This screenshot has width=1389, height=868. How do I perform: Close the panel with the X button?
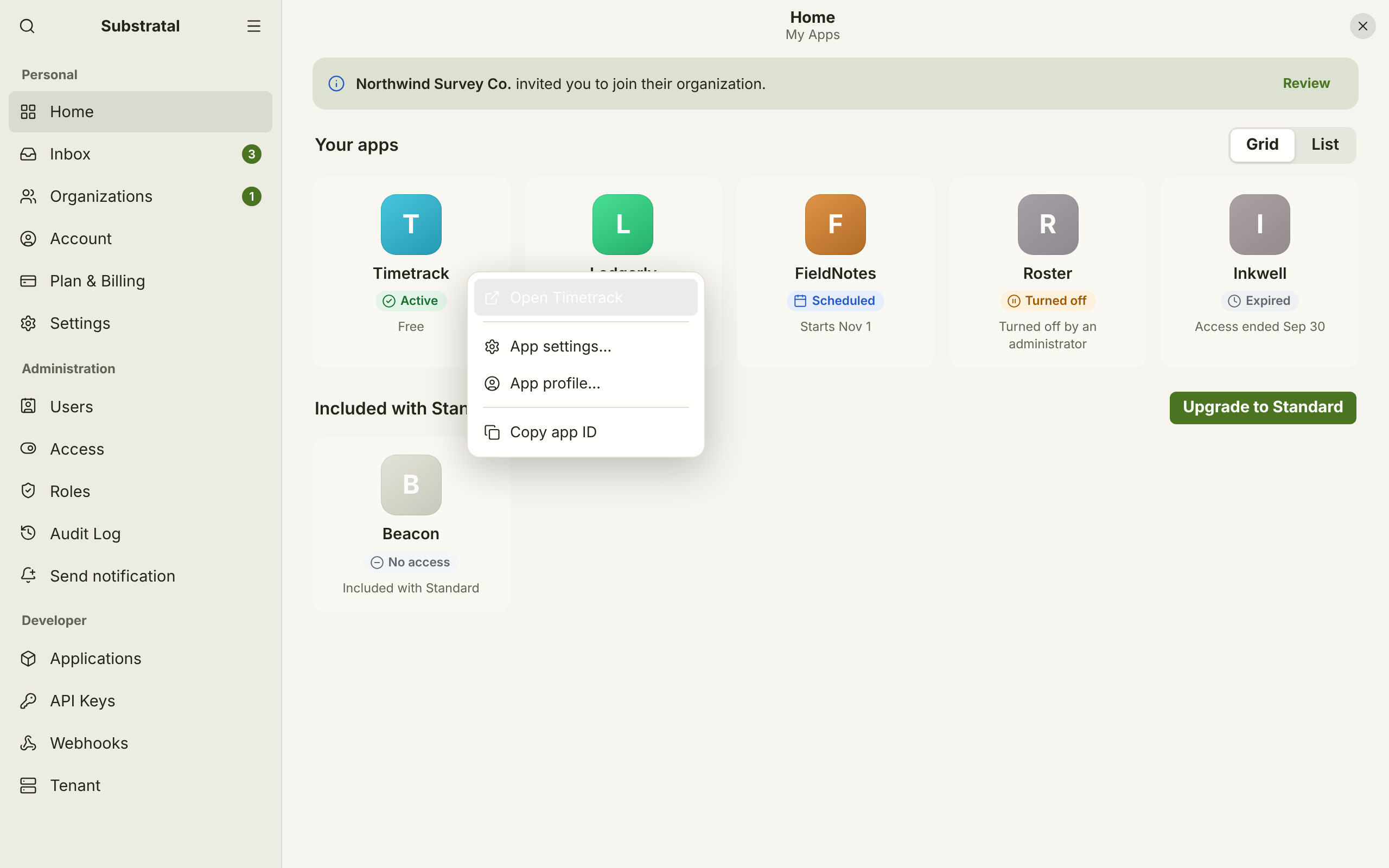1362,26
